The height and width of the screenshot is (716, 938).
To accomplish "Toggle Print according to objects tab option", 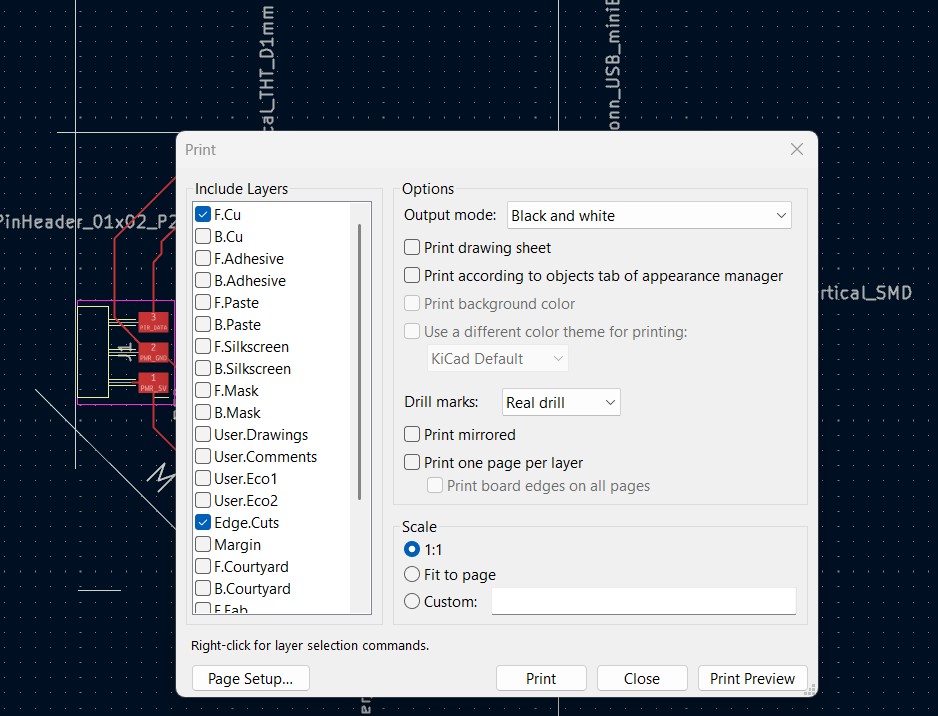I will pyautogui.click(x=412, y=275).
